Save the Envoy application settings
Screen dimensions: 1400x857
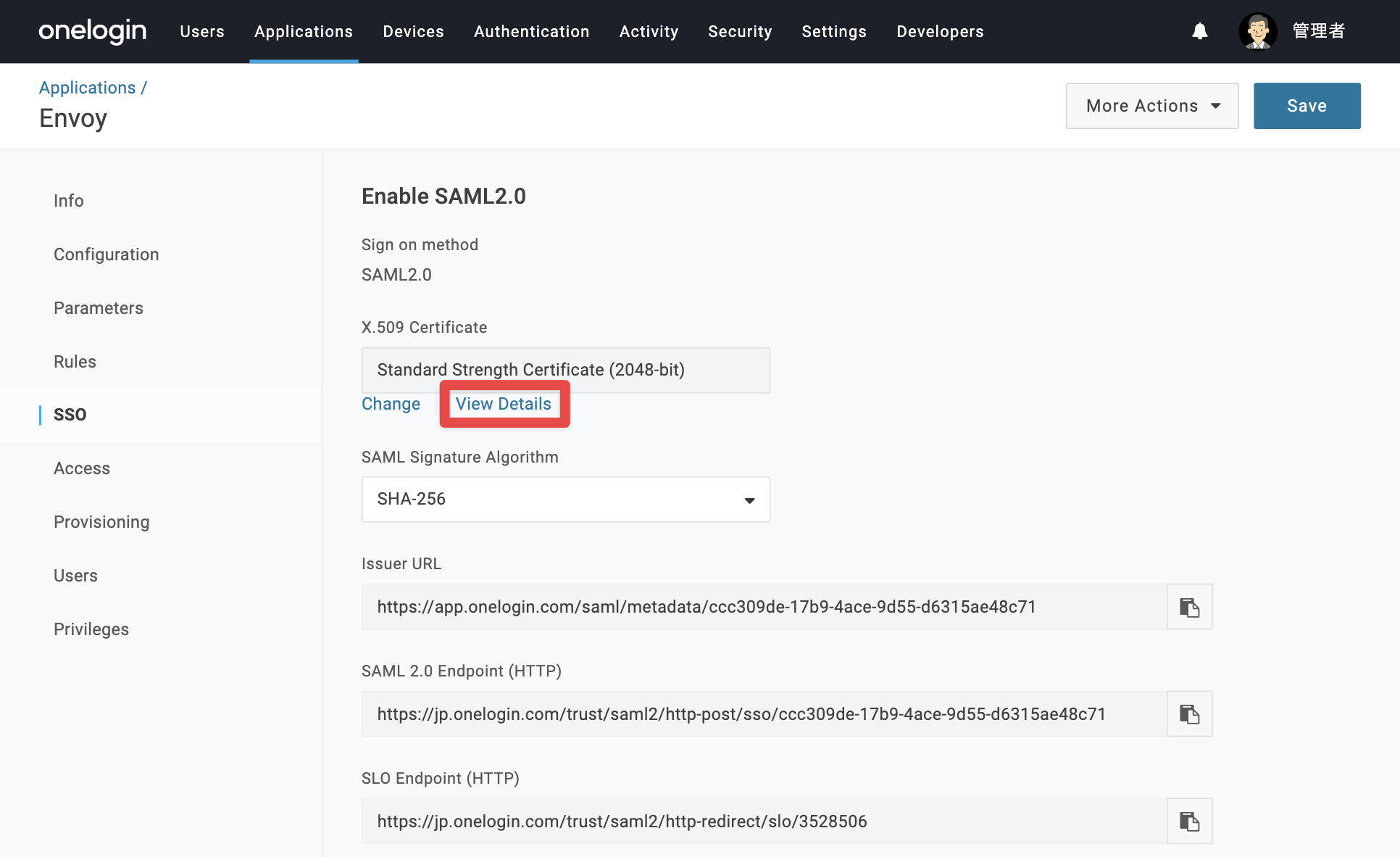1307,106
